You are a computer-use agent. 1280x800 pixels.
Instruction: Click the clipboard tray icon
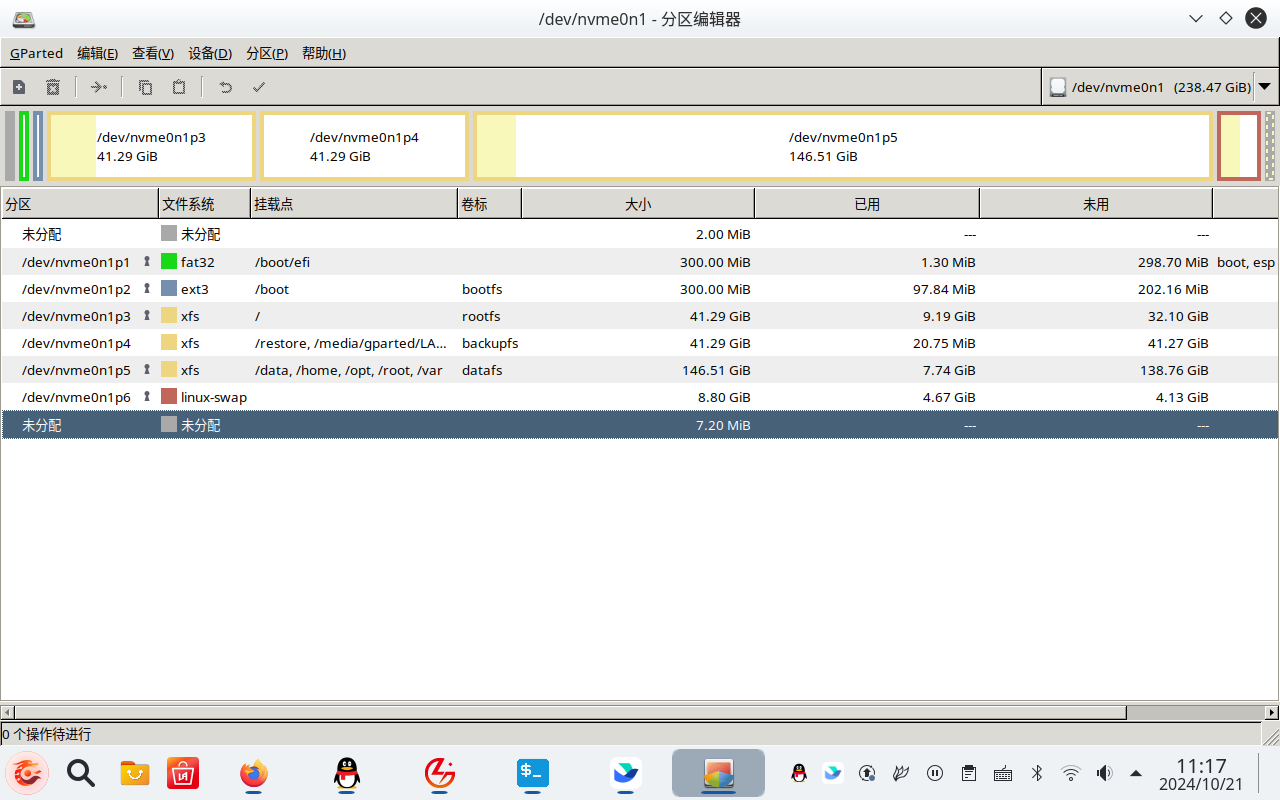[969, 773]
